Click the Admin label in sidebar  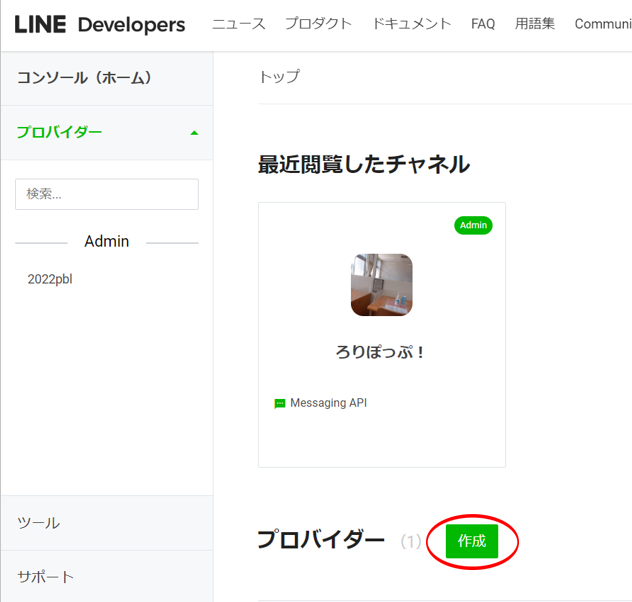tap(107, 241)
